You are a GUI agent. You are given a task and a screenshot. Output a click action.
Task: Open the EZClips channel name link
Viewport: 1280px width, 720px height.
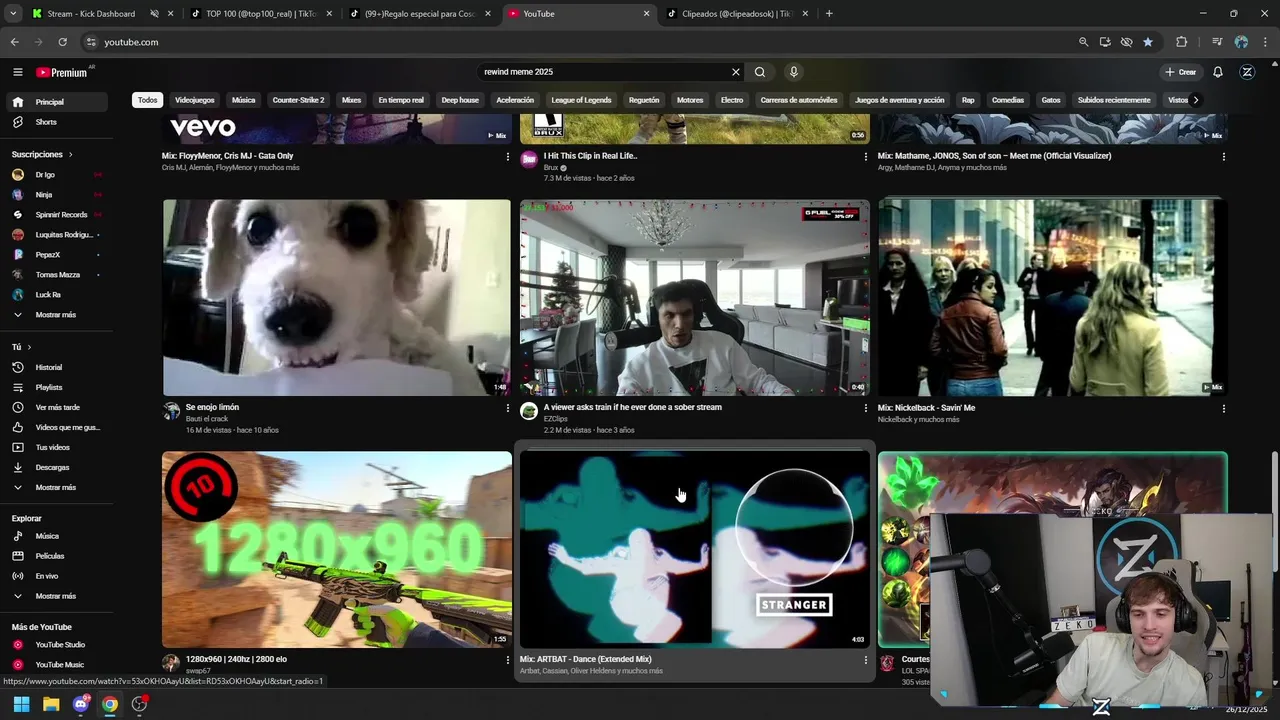555,419
